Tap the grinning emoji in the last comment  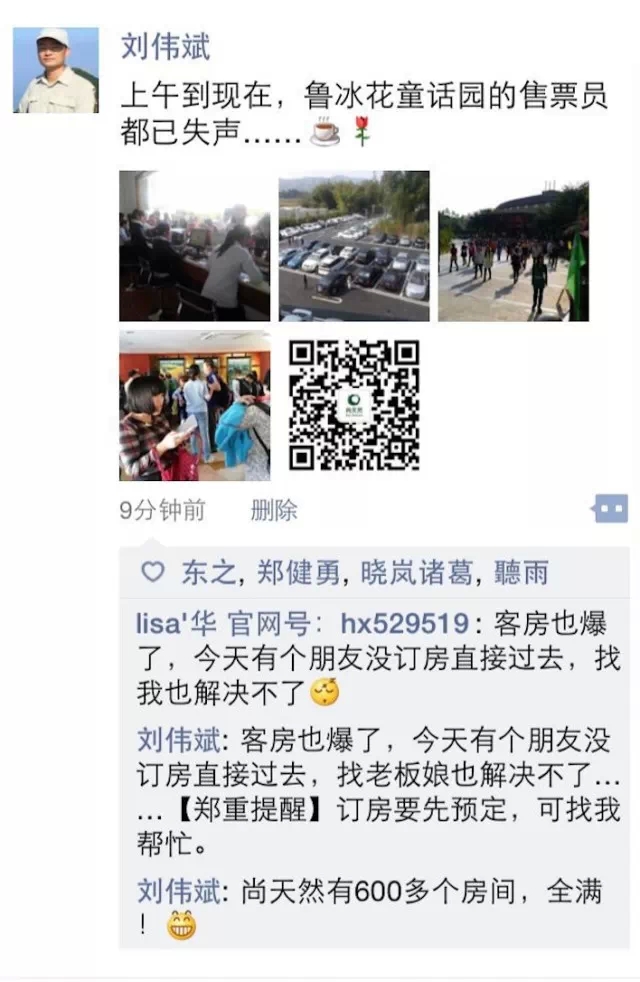(x=182, y=925)
